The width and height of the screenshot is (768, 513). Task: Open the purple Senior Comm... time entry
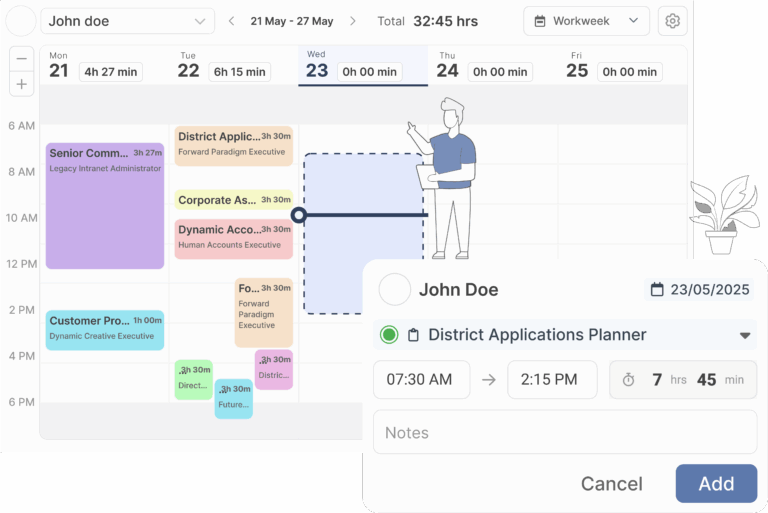105,205
